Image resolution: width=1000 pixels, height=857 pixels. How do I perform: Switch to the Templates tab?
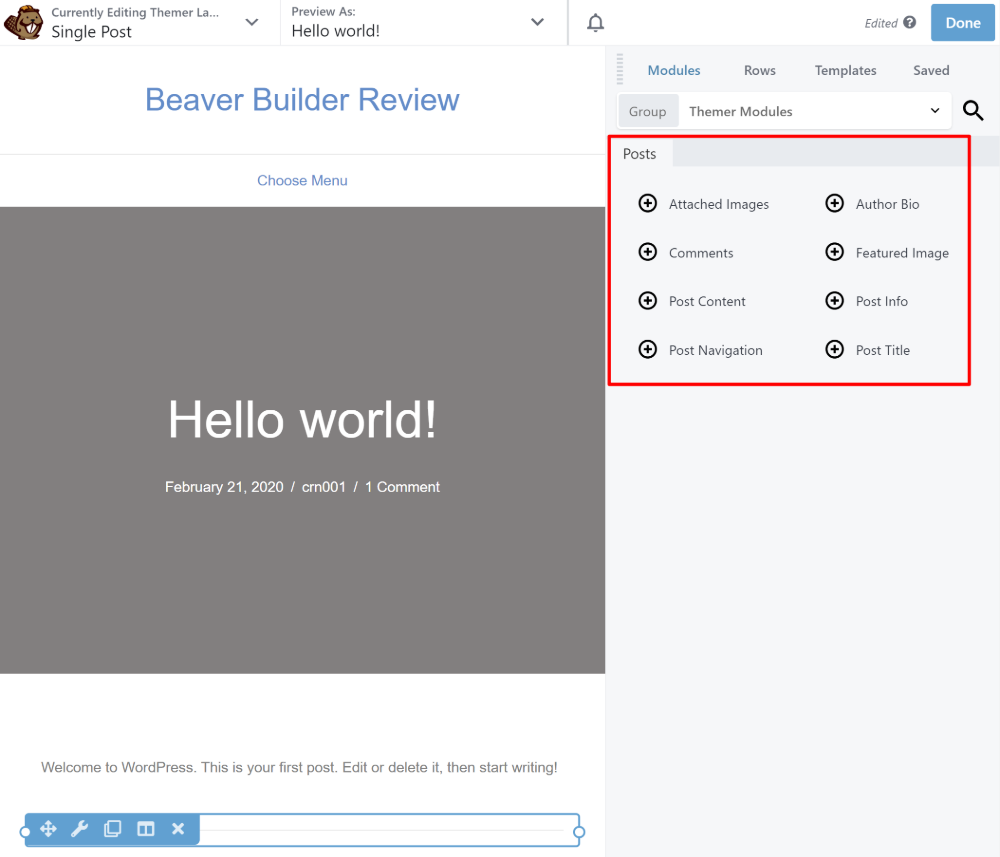point(845,70)
